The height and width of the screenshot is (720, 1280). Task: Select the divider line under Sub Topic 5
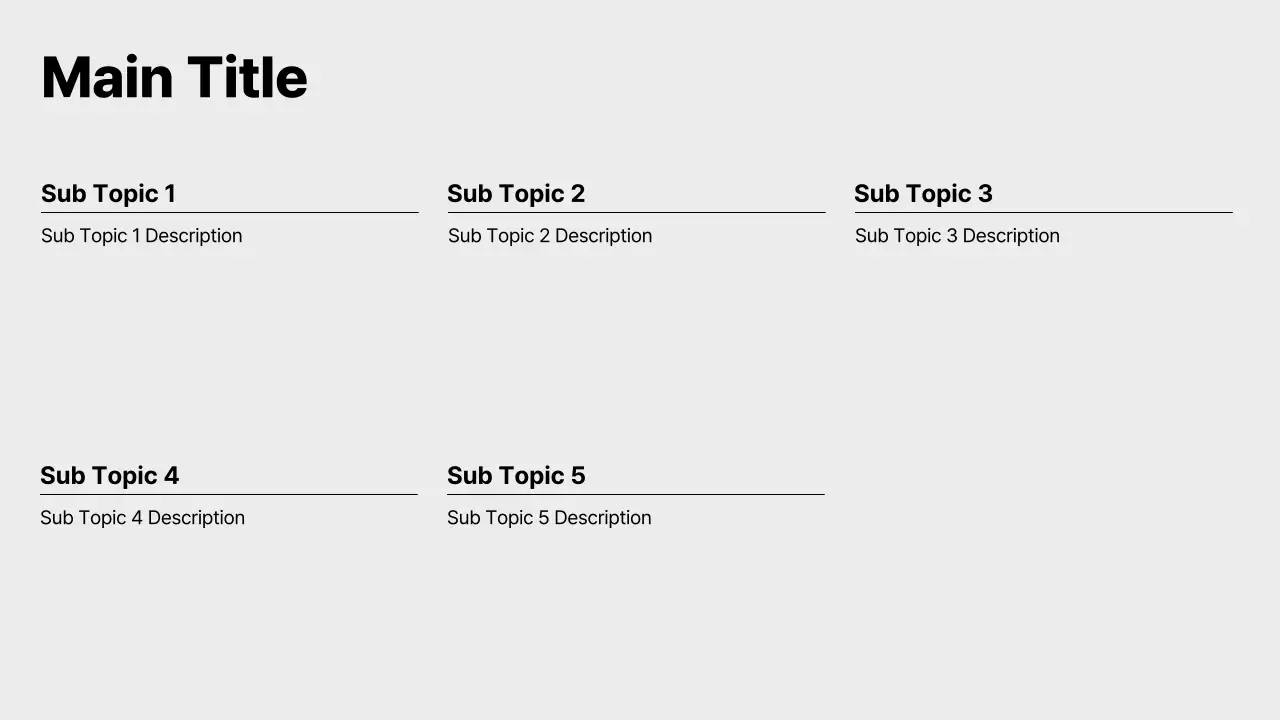636,494
